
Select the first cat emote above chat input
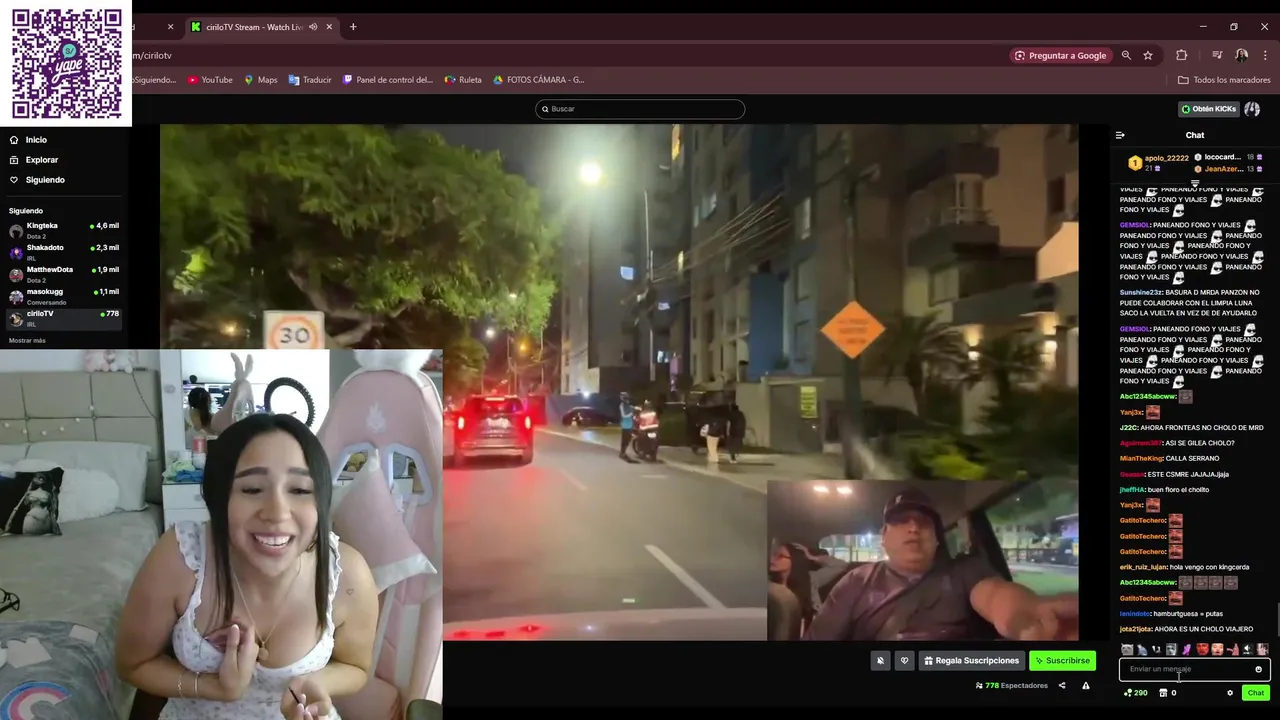coord(1127,650)
